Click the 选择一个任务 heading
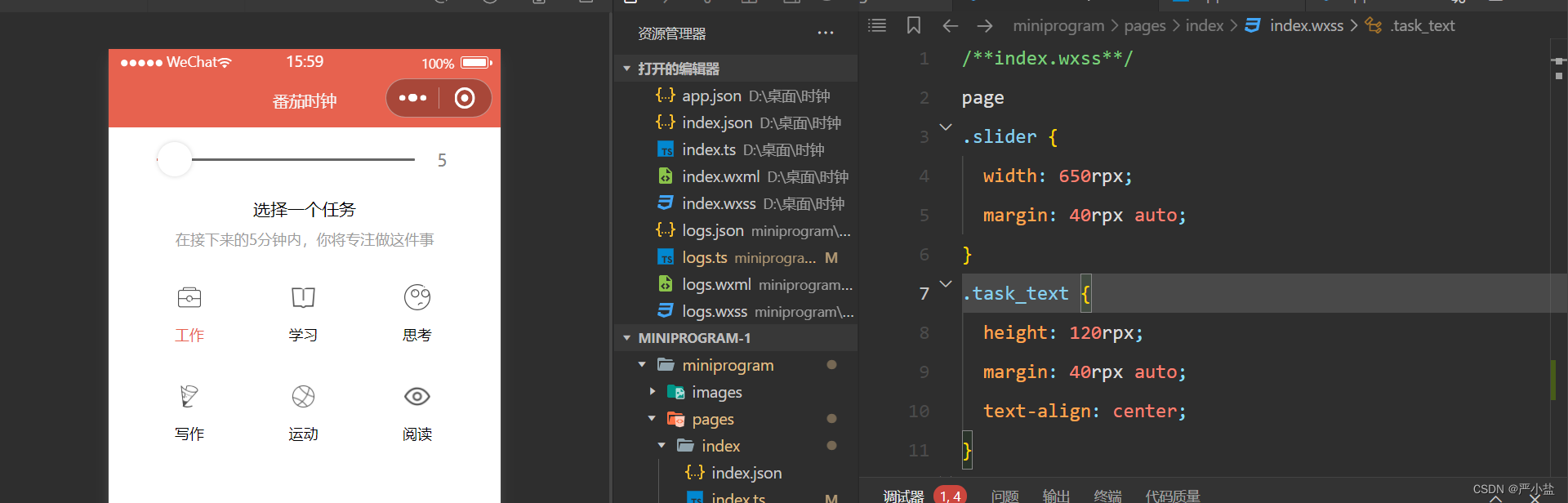The width and height of the screenshot is (1568, 503). pyautogui.click(x=305, y=210)
